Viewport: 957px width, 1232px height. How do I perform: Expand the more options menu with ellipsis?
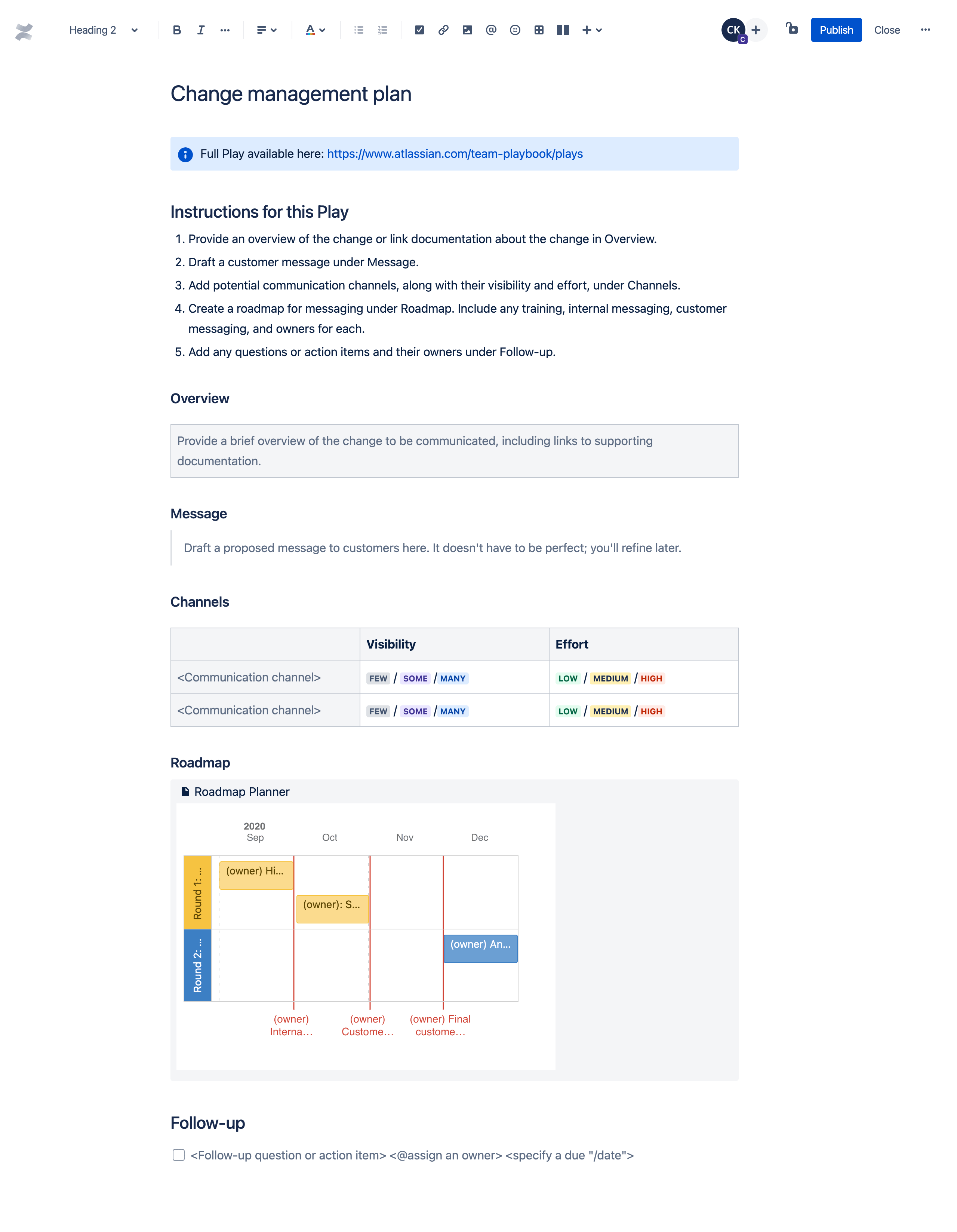(925, 30)
